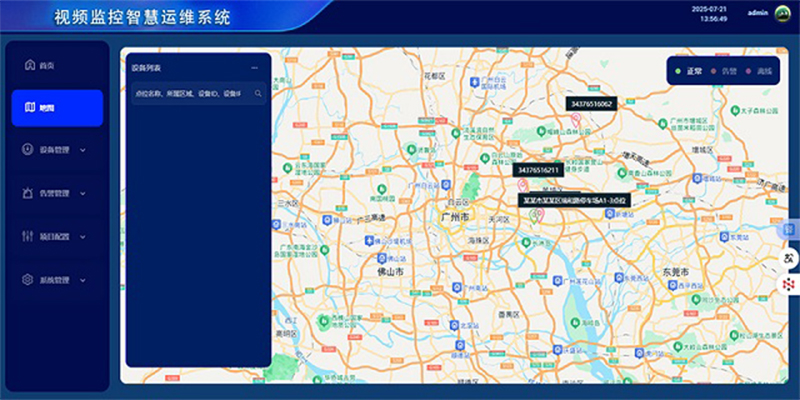
Task: Click the 设备管理 device icon
Action: tap(29, 150)
